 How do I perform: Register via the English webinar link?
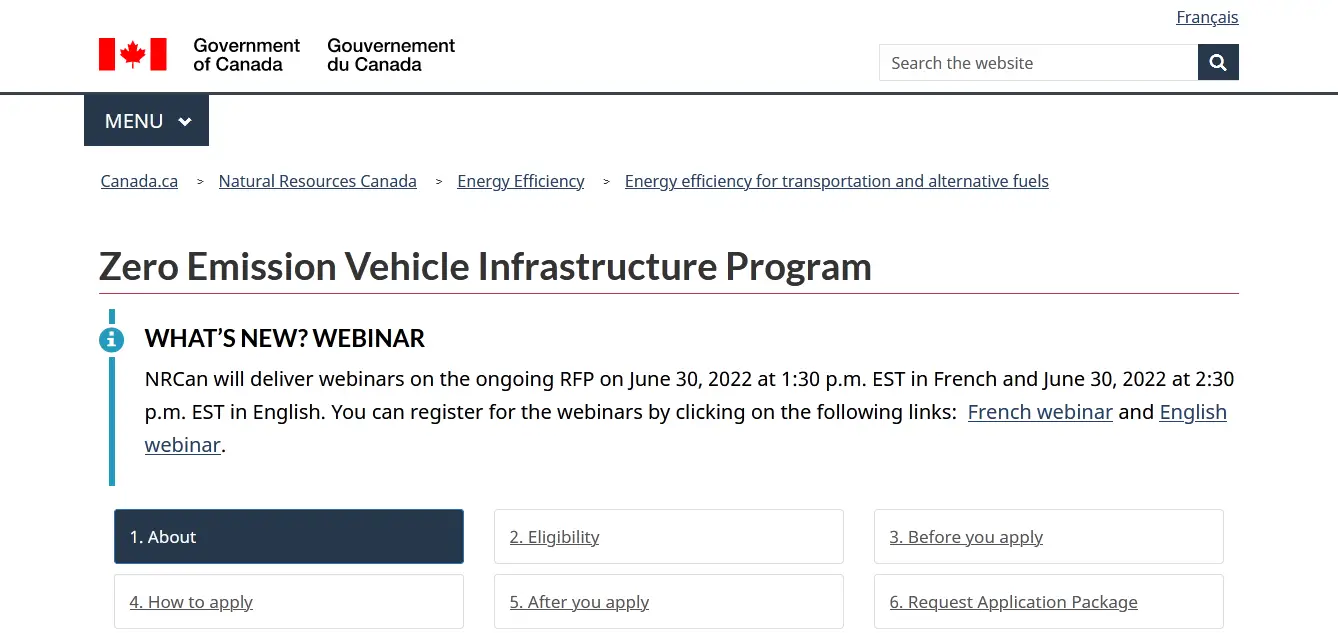[1192, 412]
